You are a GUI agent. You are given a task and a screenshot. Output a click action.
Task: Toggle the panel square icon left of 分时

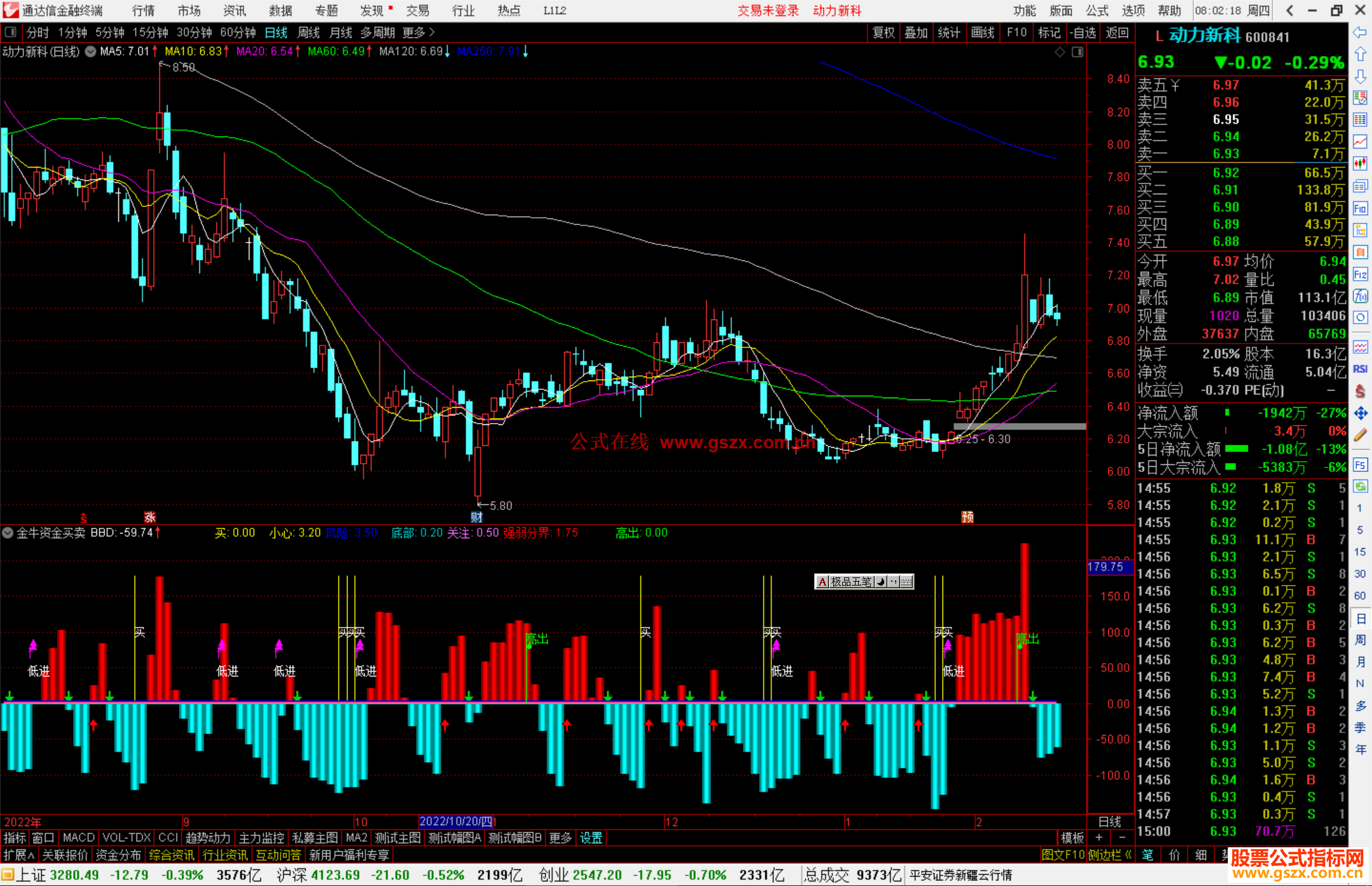click(11, 32)
